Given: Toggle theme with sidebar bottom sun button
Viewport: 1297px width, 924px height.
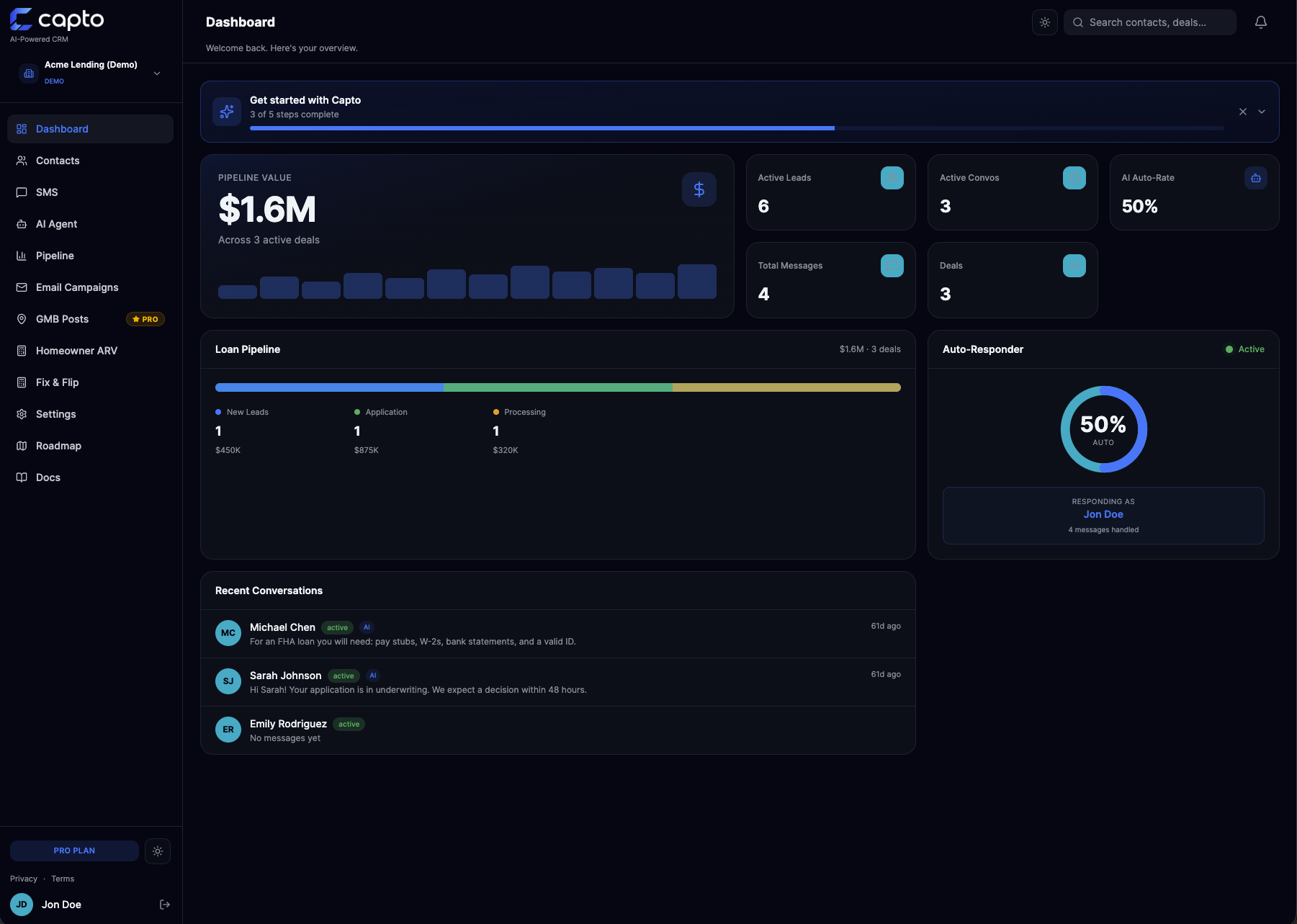Looking at the screenshot, I should pos(158,851).
